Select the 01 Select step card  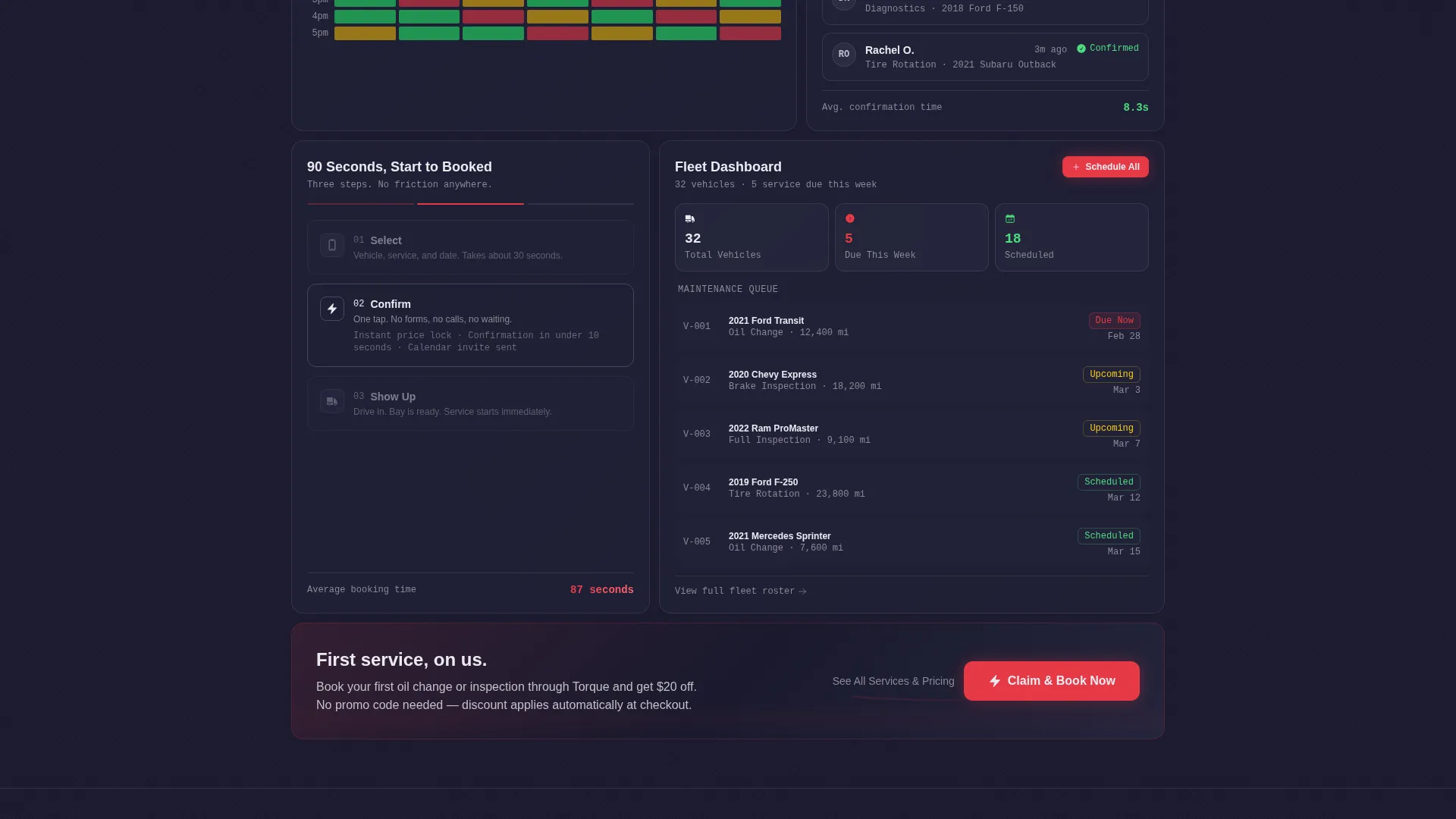[470, 247]
